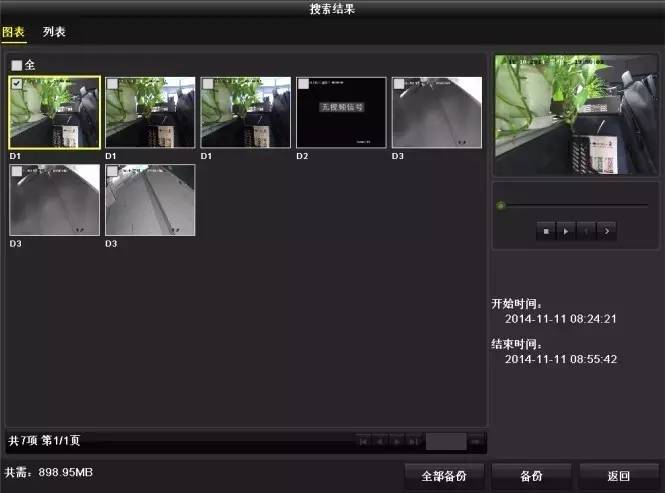Select the D2 no-signal thumbnail
This screenshot has height=493, width=665.
(341, 112)
